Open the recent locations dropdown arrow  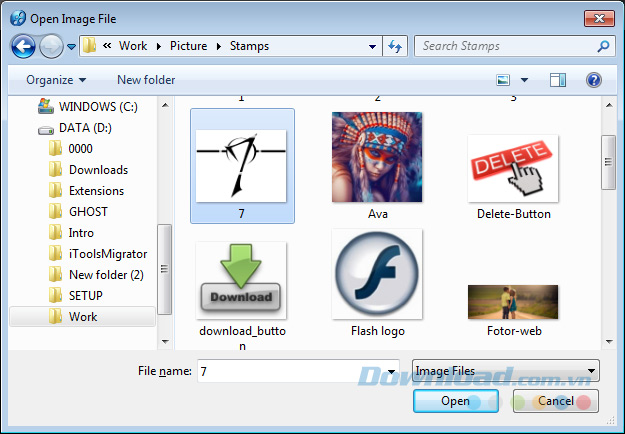coord(71,47)
